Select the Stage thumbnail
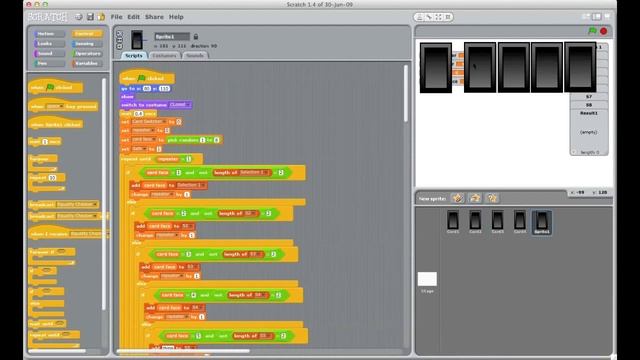 [x=427, y=282]
